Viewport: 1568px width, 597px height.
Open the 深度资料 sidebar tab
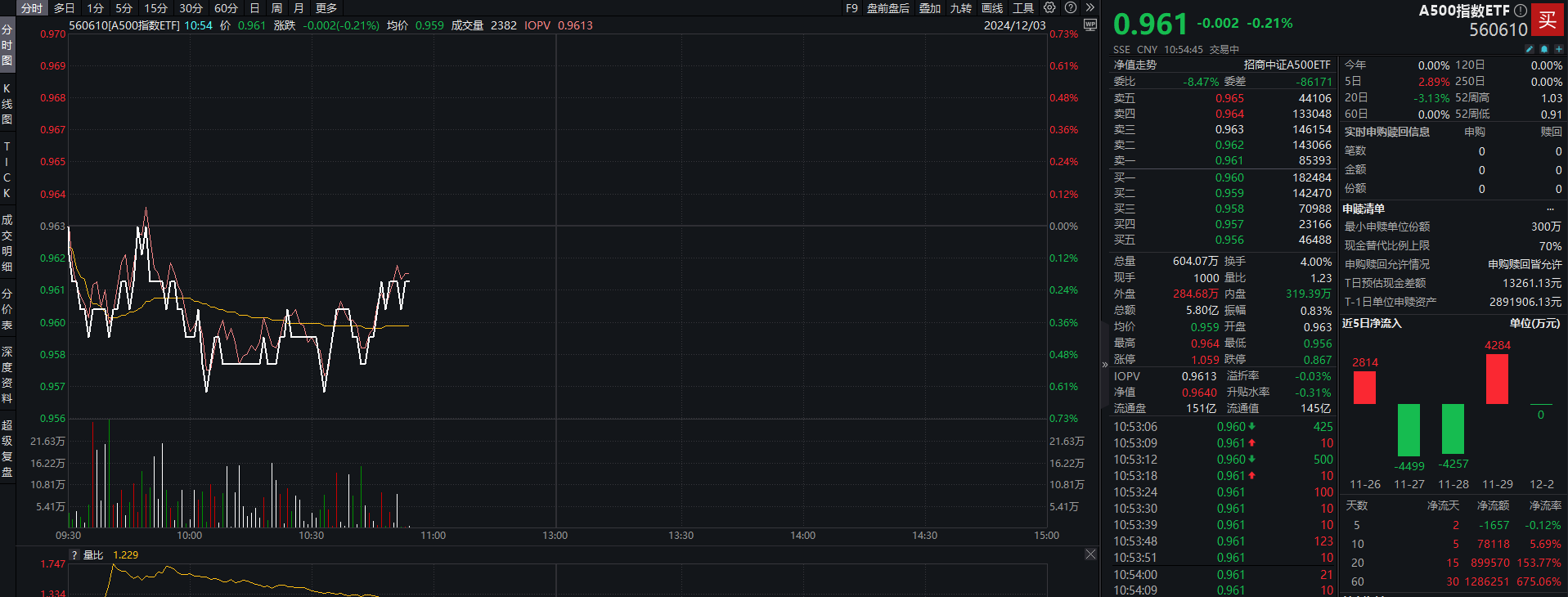click(x=7, y=375)
